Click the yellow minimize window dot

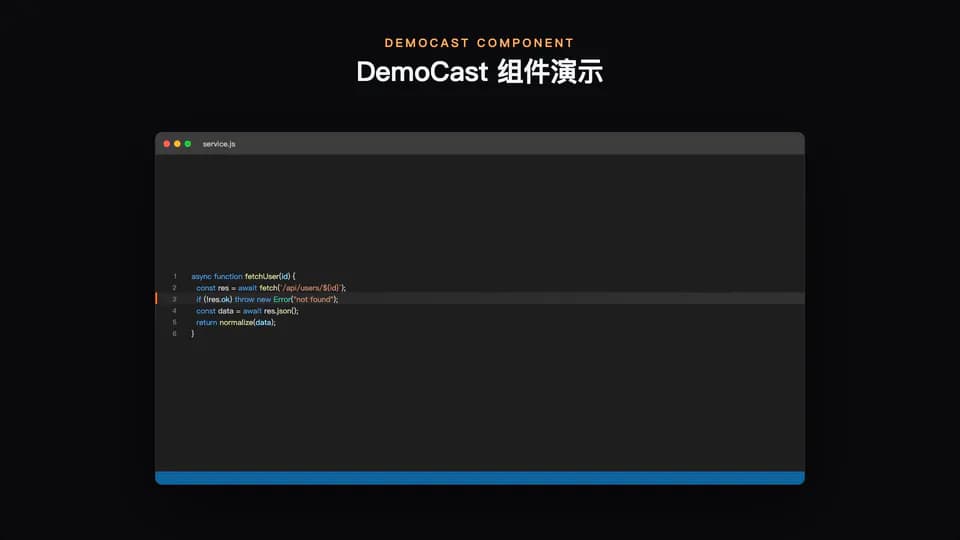click(178, 144)
